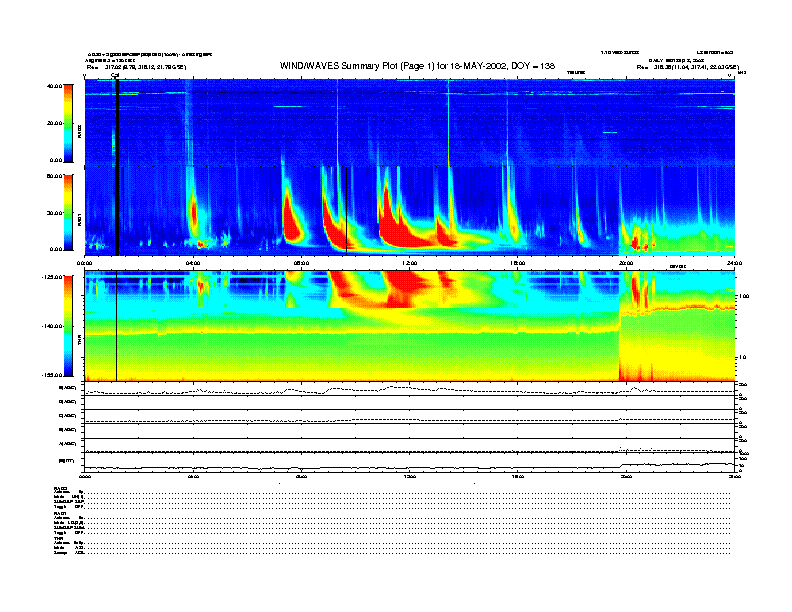Click the 100 label on TNR right axis

point(744,296)
